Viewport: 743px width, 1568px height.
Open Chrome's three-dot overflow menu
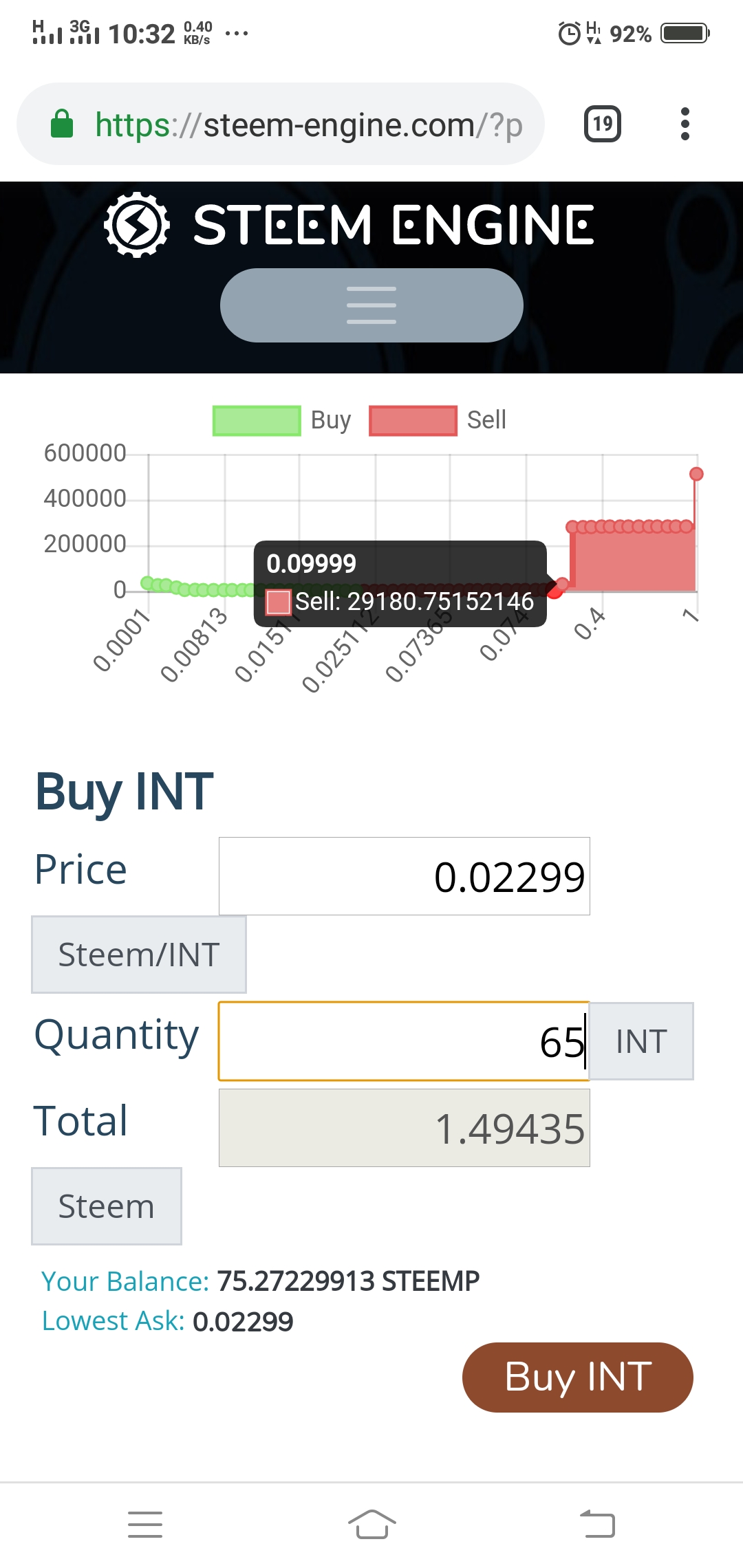coord(685,124)
